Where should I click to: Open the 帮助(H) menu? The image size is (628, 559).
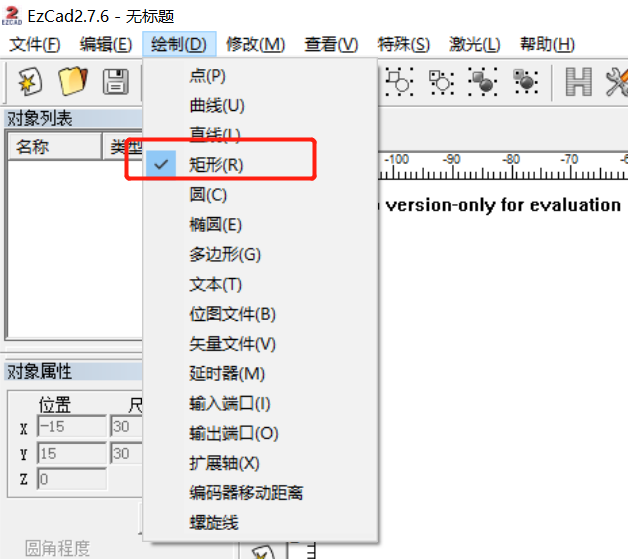(x=547, y=44)
